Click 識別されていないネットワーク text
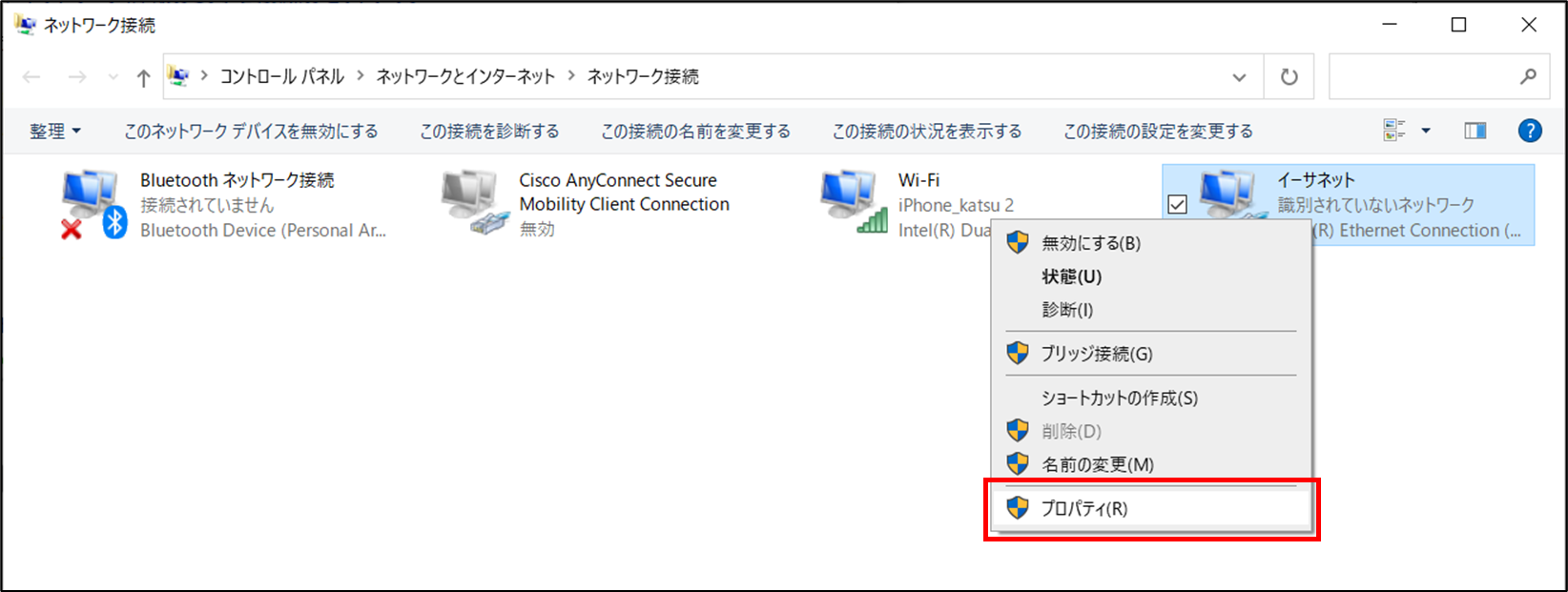Screen dimensions: 1568x592 [x=1376, y=205]
